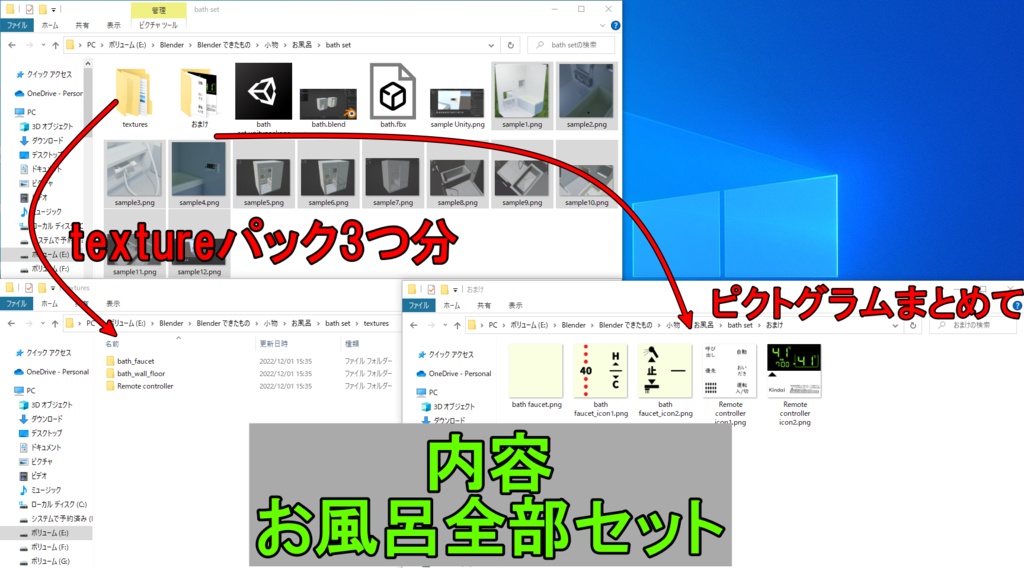Select bath faucet.png in おまけ window

coord(536,377)
